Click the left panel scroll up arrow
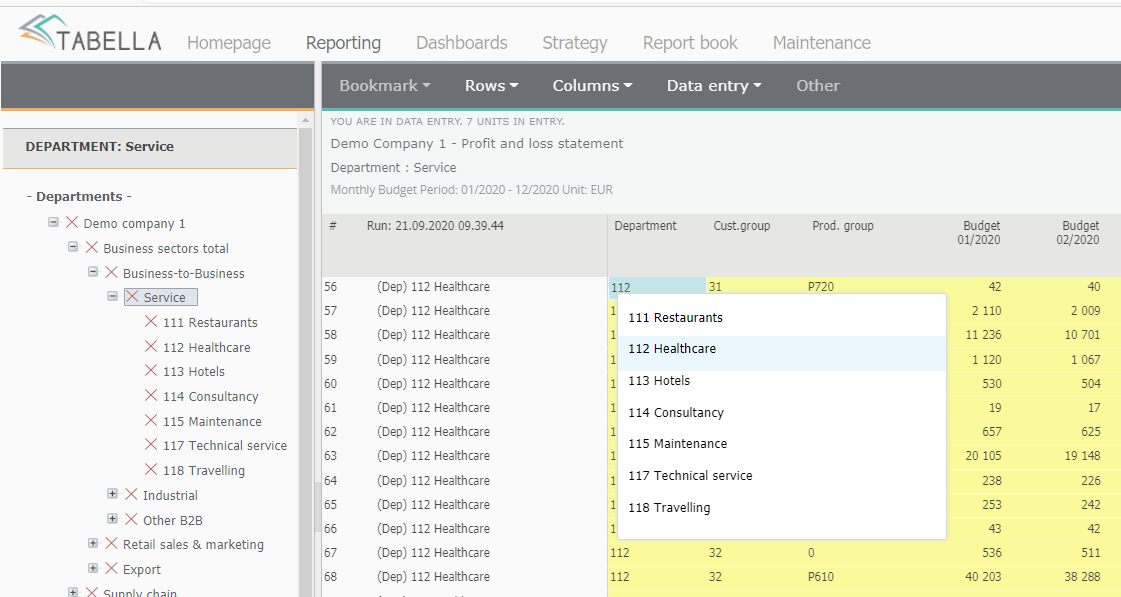 tap(305, 120)
